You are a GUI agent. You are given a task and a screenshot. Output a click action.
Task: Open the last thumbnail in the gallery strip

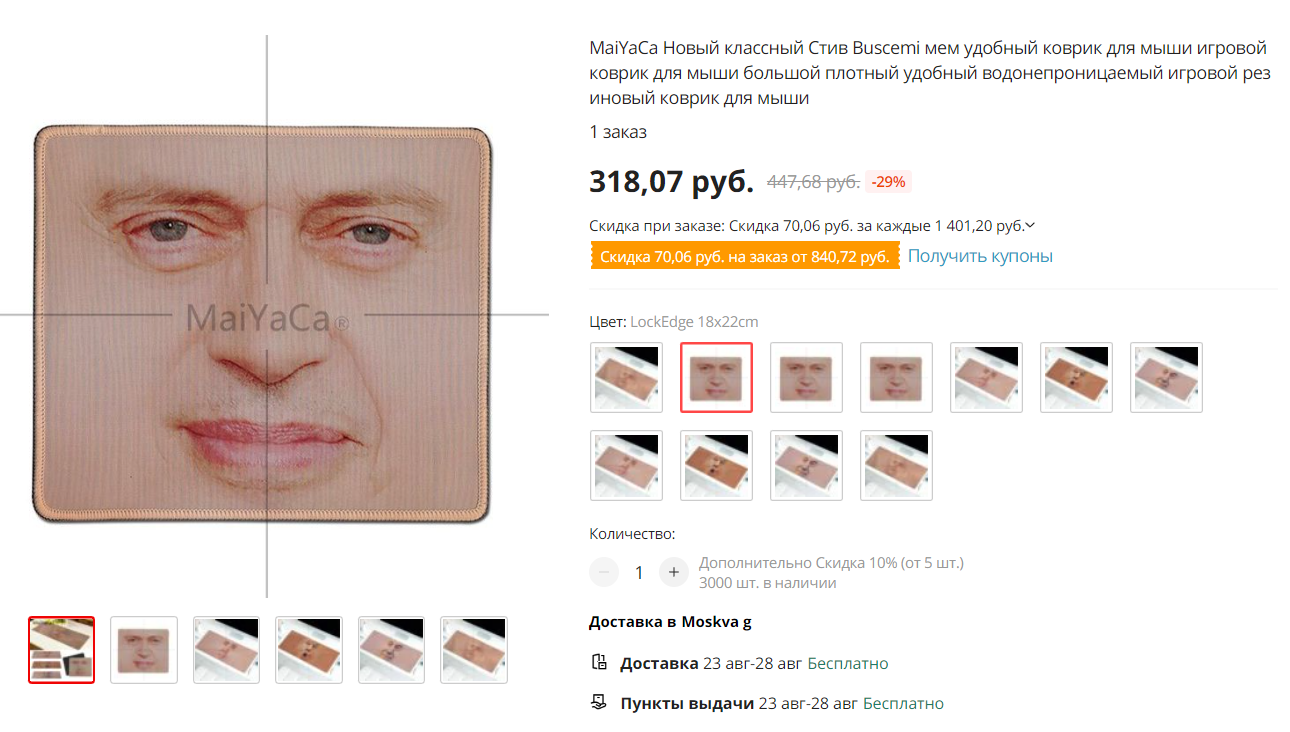474,650
